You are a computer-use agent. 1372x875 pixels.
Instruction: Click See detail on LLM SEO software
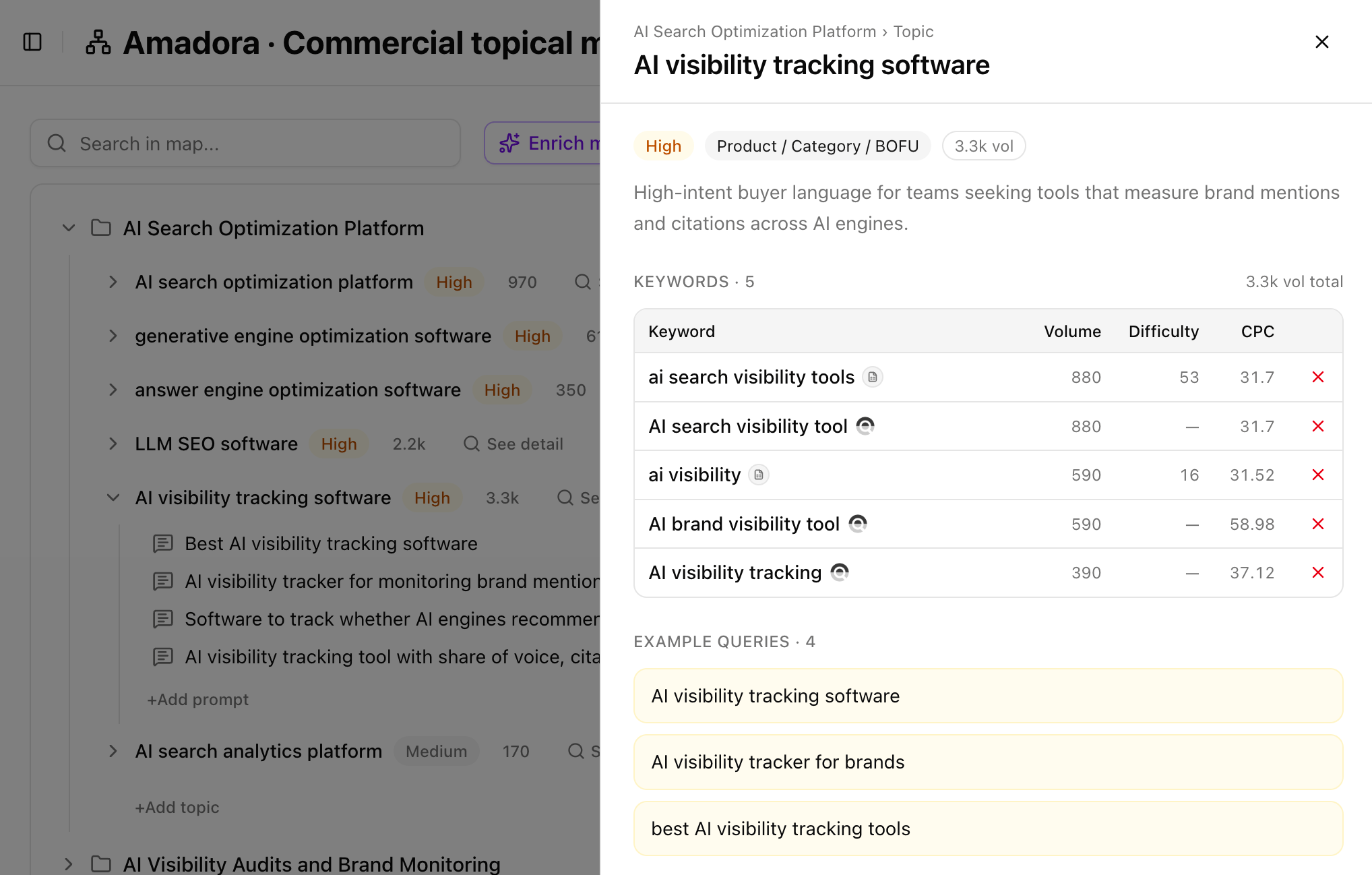click(513, 444)
